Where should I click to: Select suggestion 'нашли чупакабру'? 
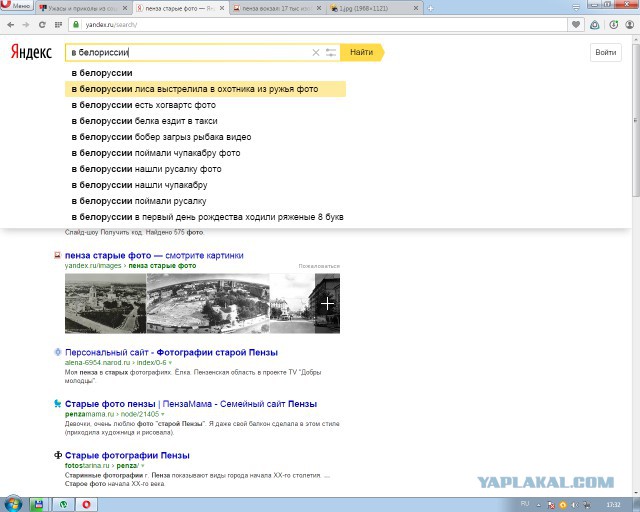pos(205,185)
